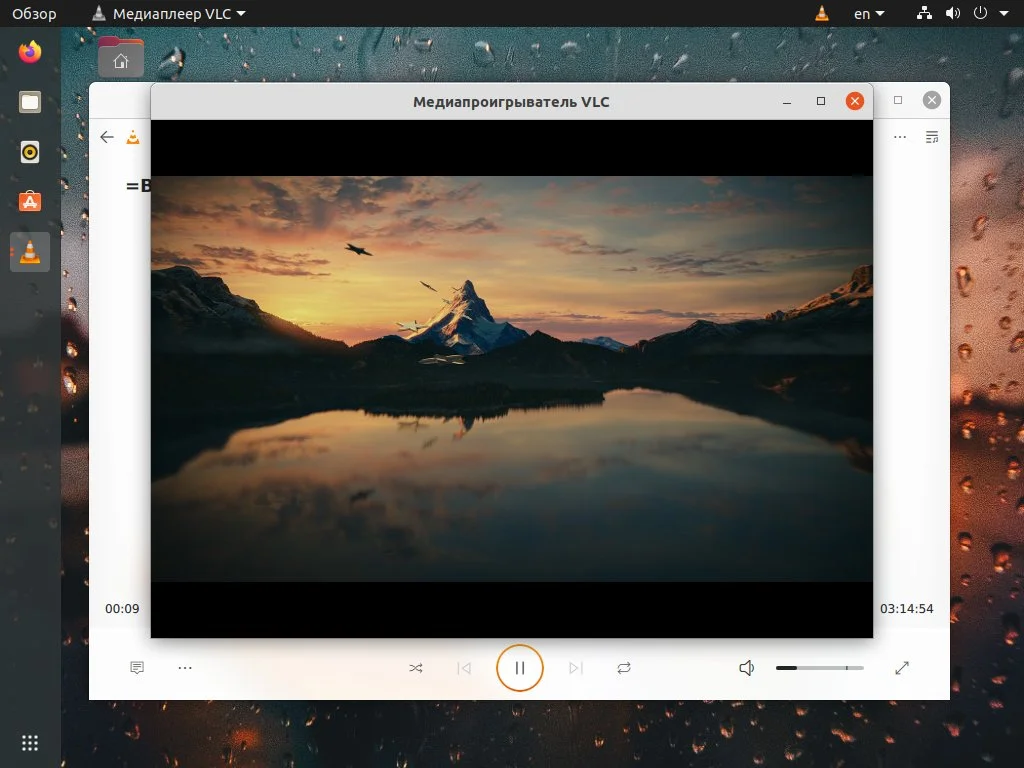
Task: Toggle loop repeat mode
Action: click(623, 667)
